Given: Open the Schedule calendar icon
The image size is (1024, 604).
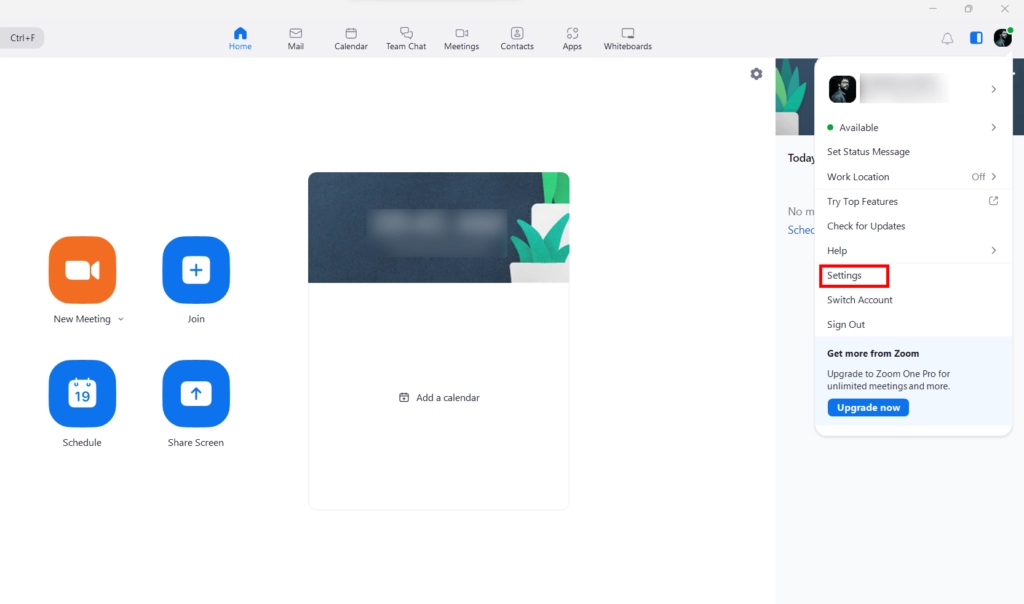Looking at the screenshot, I should click(x=82, y=394).
